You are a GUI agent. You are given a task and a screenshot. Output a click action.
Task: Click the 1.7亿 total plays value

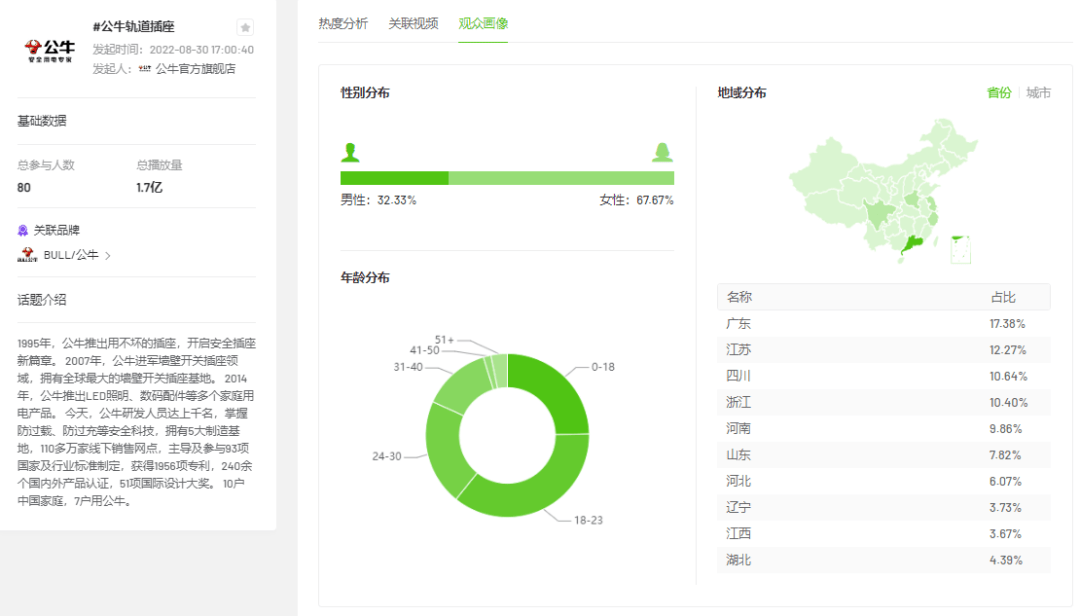[x=149, y=187]
